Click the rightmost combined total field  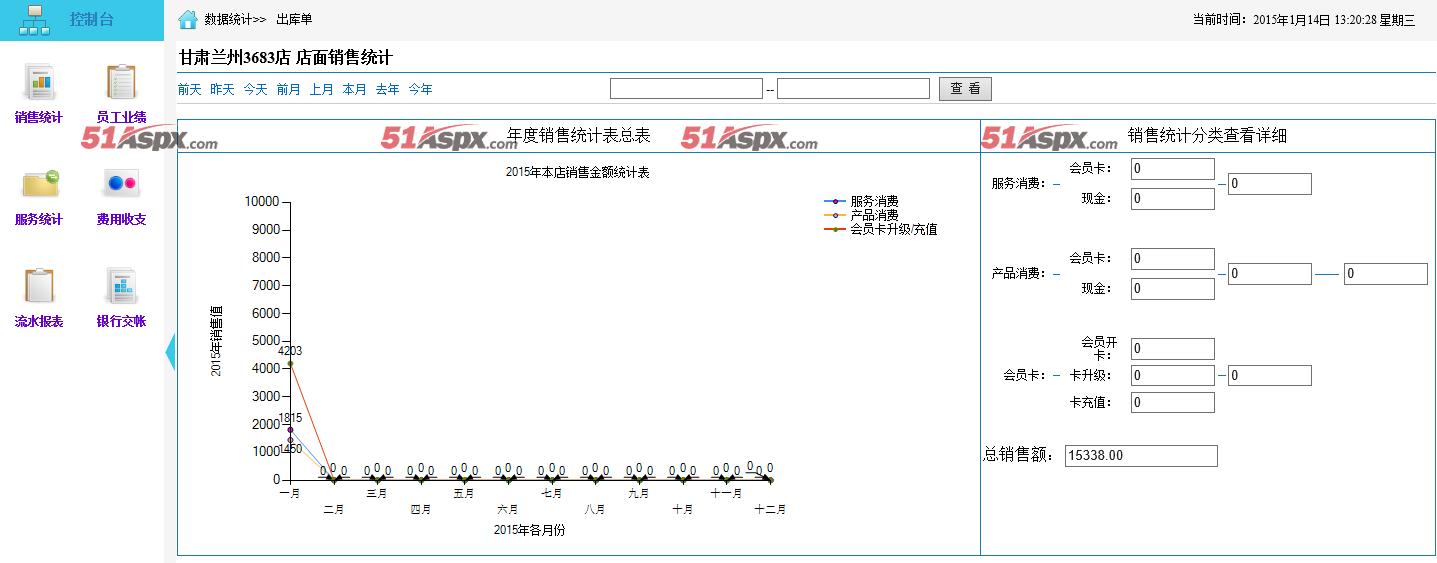1385,274
